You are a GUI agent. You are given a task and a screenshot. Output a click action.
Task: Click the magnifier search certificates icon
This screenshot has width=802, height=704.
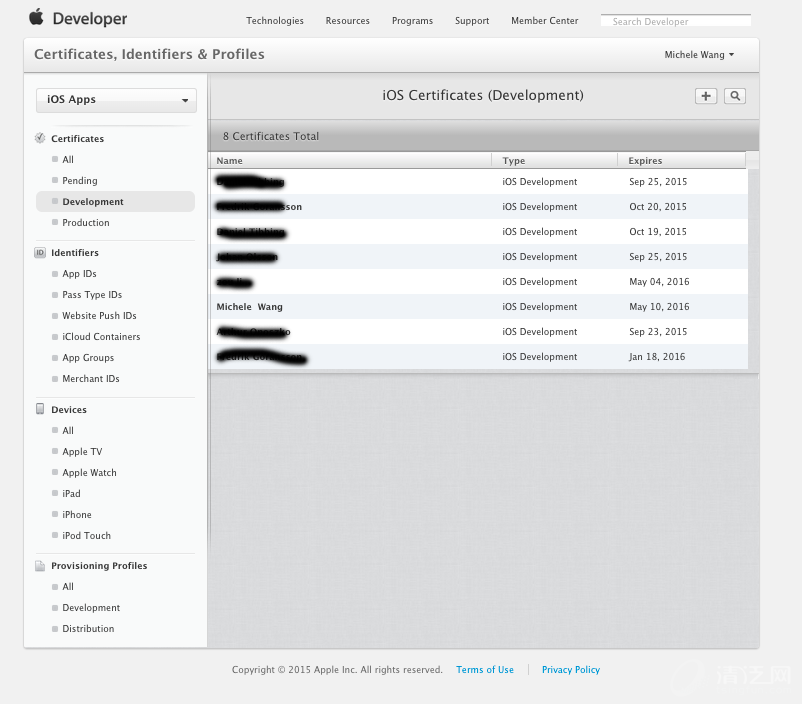tap(735, 96)
